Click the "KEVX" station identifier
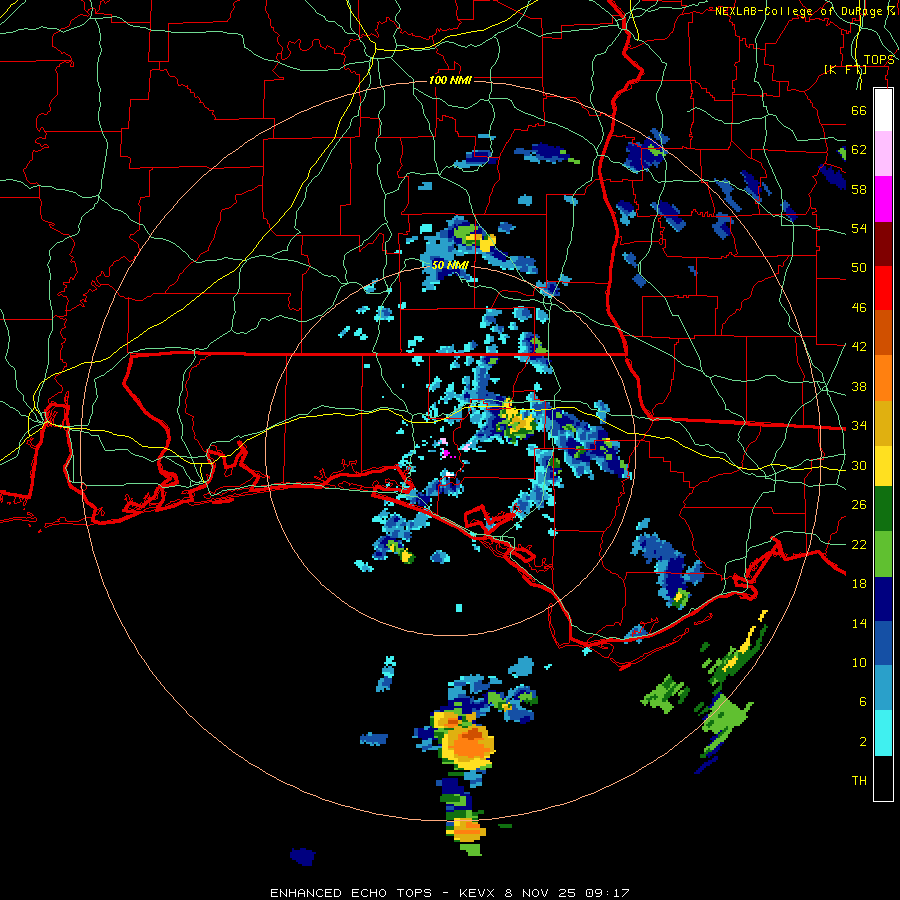Image resolution: width=900 pixels, height=900 pixels. click(x=478, y=893)
